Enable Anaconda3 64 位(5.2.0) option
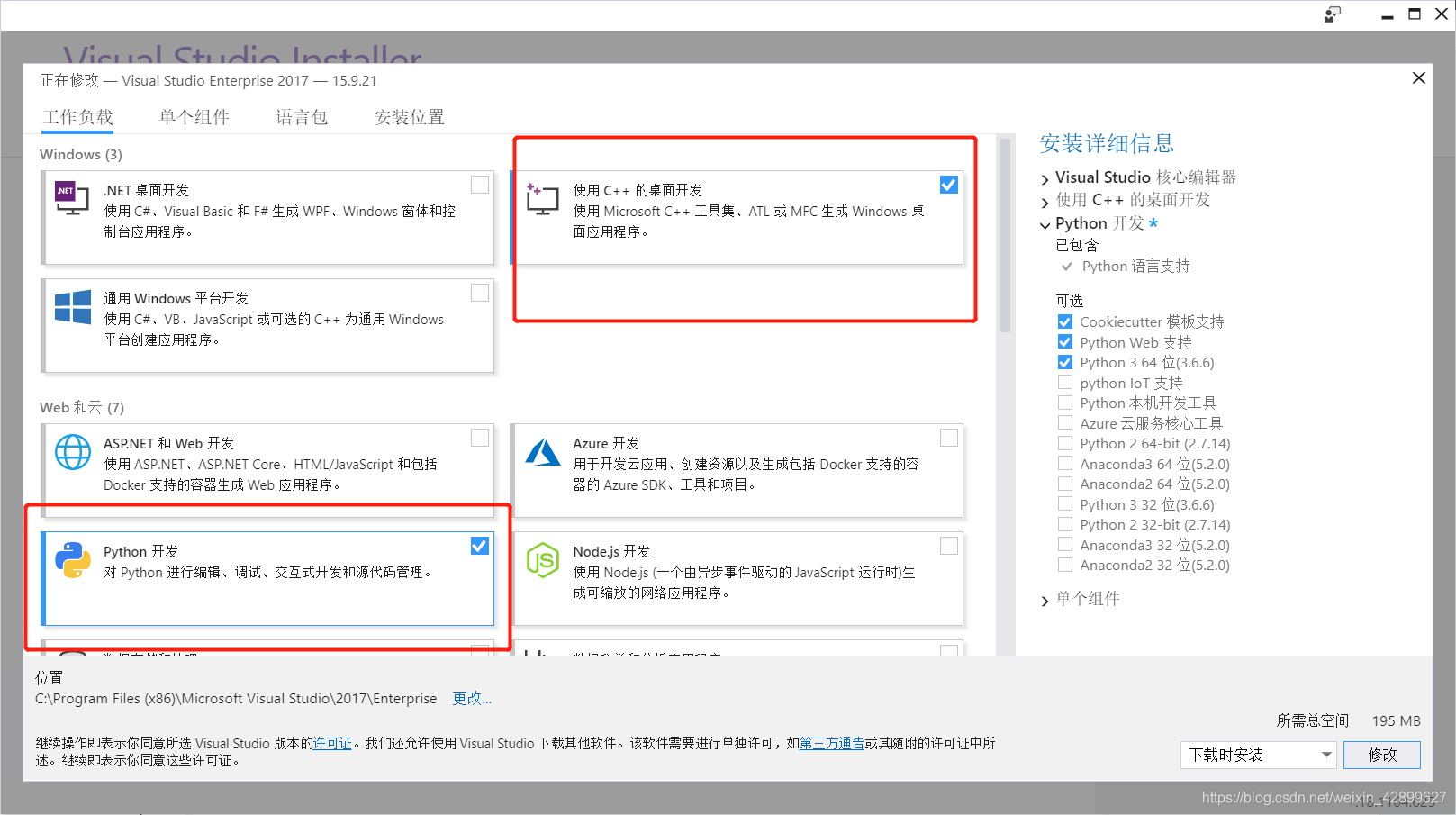 [x=1065, y=464]
